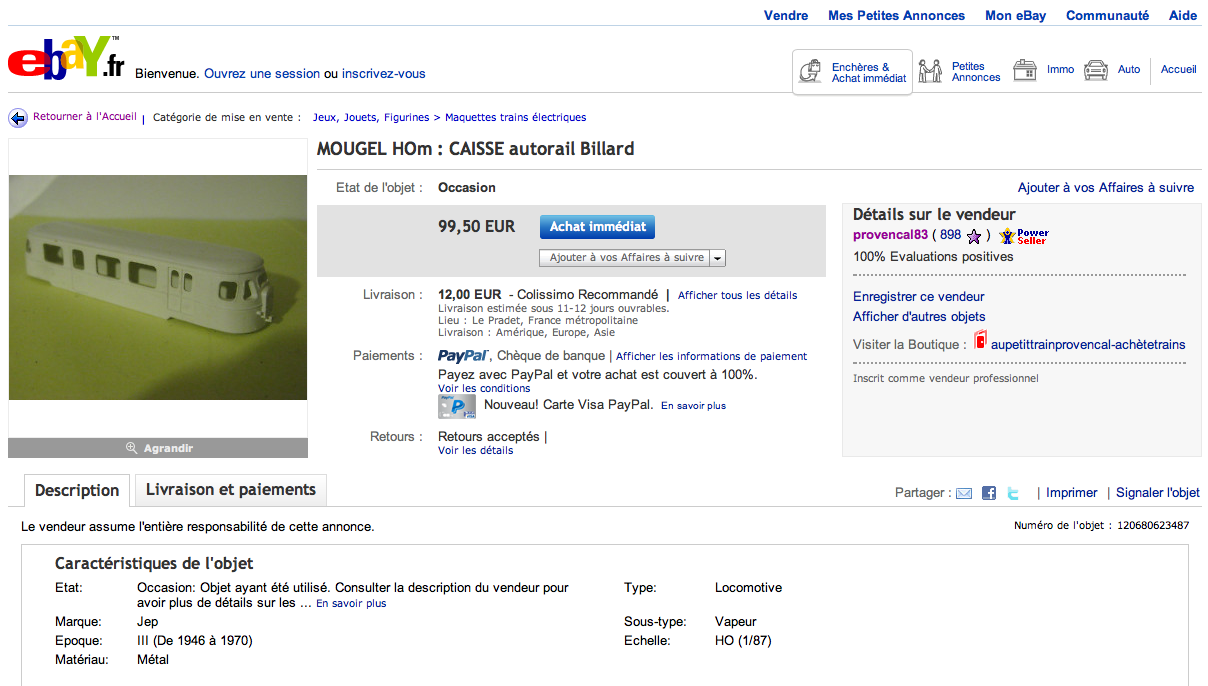Click the seller's boutique red door icon
This screenshot has width=1208, height=686.
pyautogui.click(x=980, y=342)
